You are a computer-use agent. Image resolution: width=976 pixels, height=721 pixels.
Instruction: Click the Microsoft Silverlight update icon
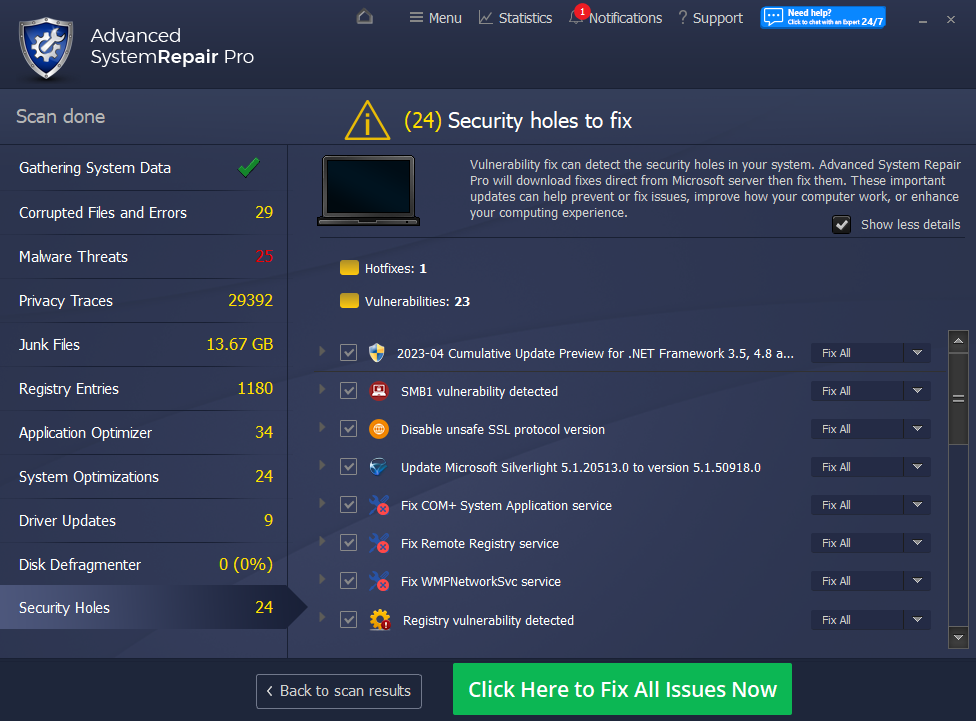point(378,467)
